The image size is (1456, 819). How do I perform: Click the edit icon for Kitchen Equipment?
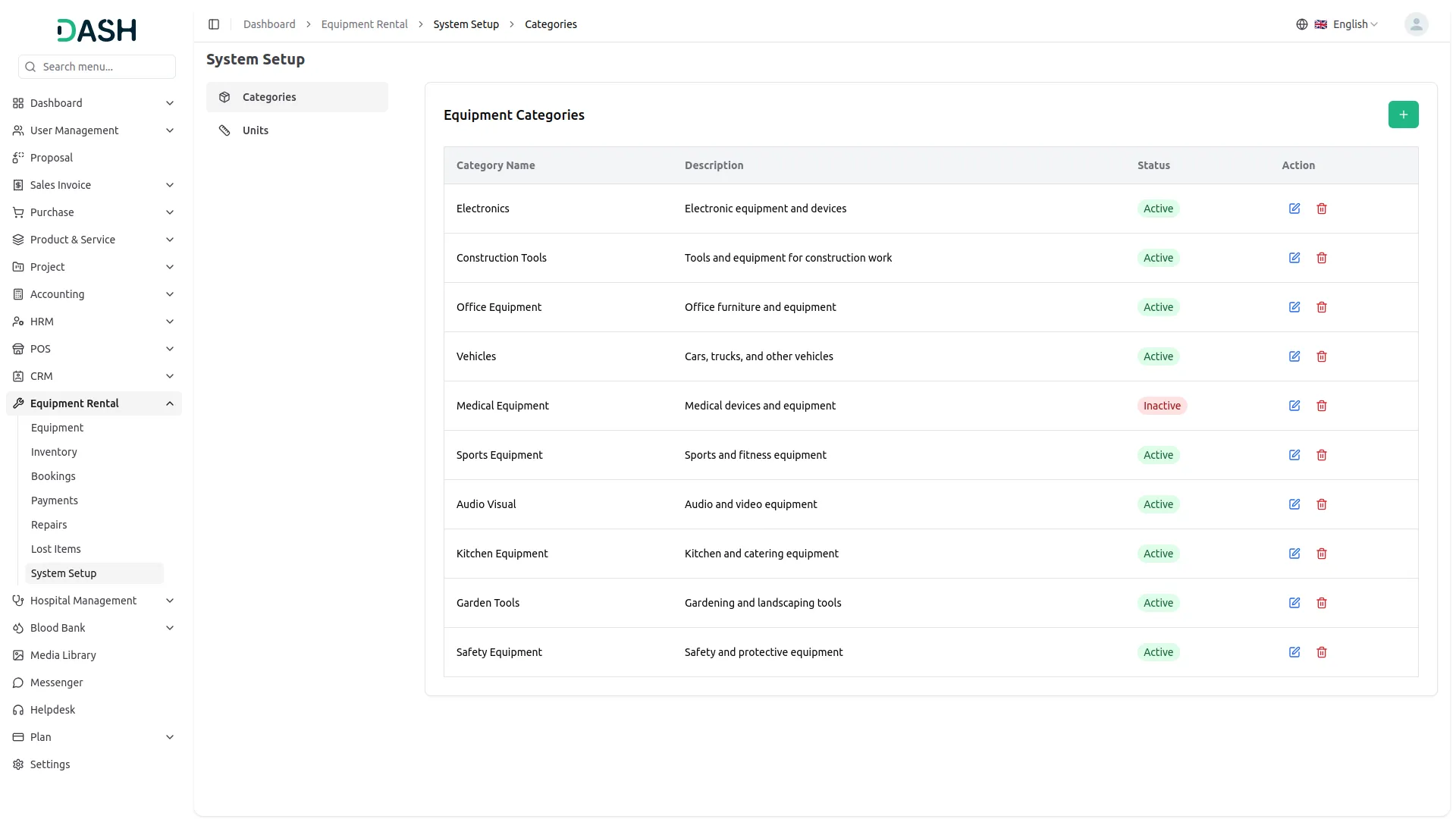coord(1294,554)
